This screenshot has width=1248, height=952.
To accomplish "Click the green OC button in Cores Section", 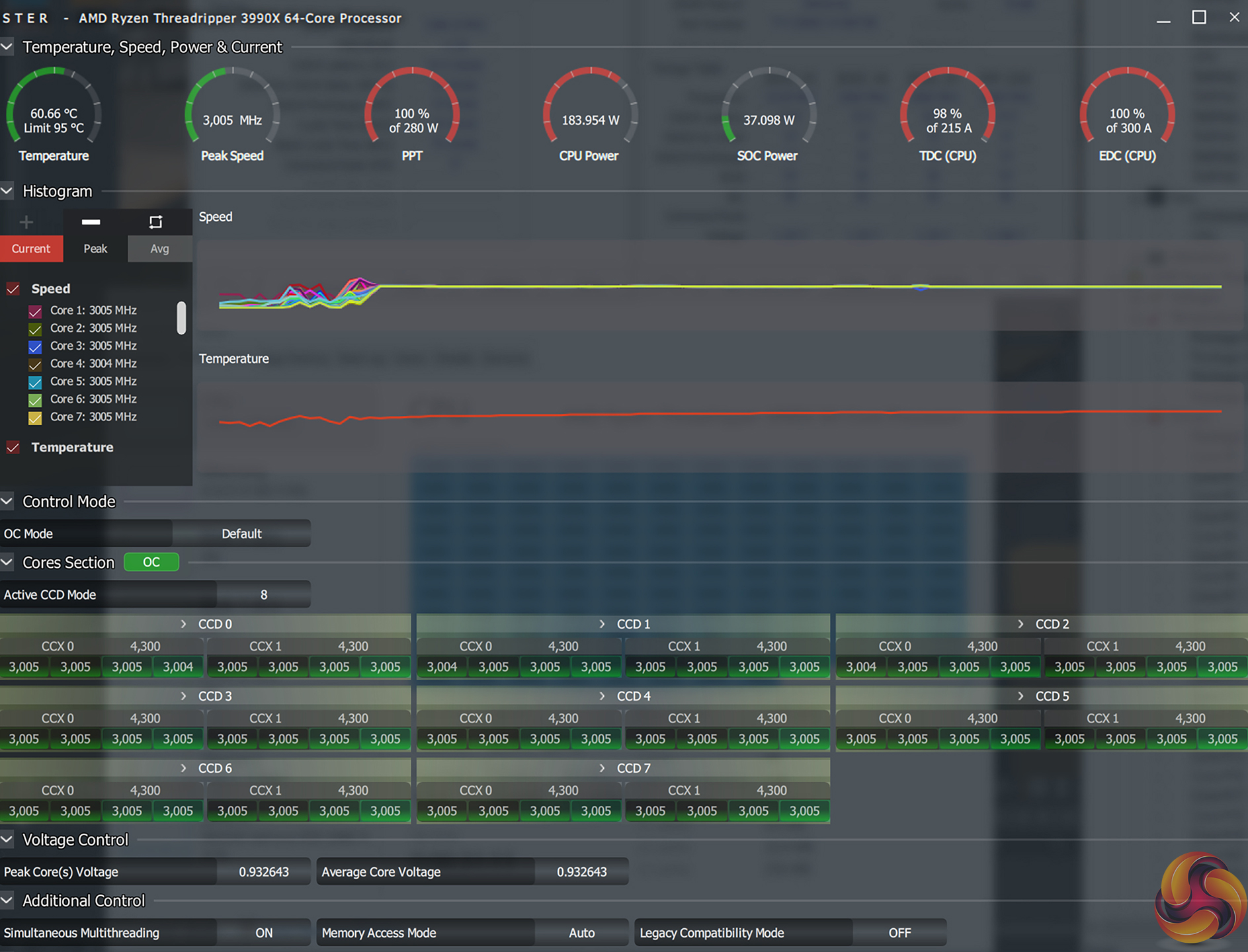I will tap(151, 562).
